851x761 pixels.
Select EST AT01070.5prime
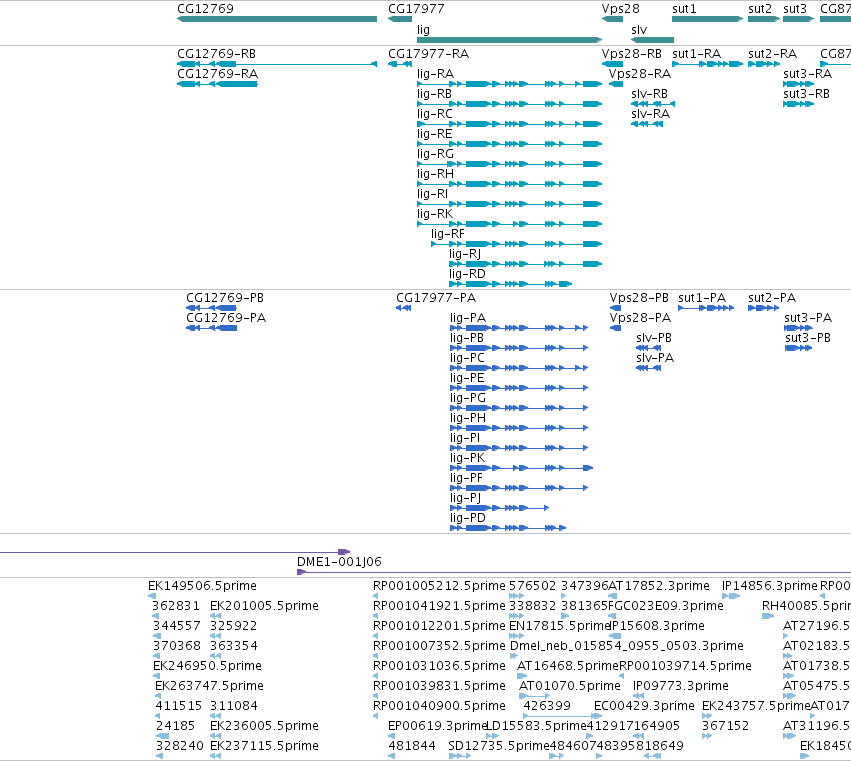535,696
